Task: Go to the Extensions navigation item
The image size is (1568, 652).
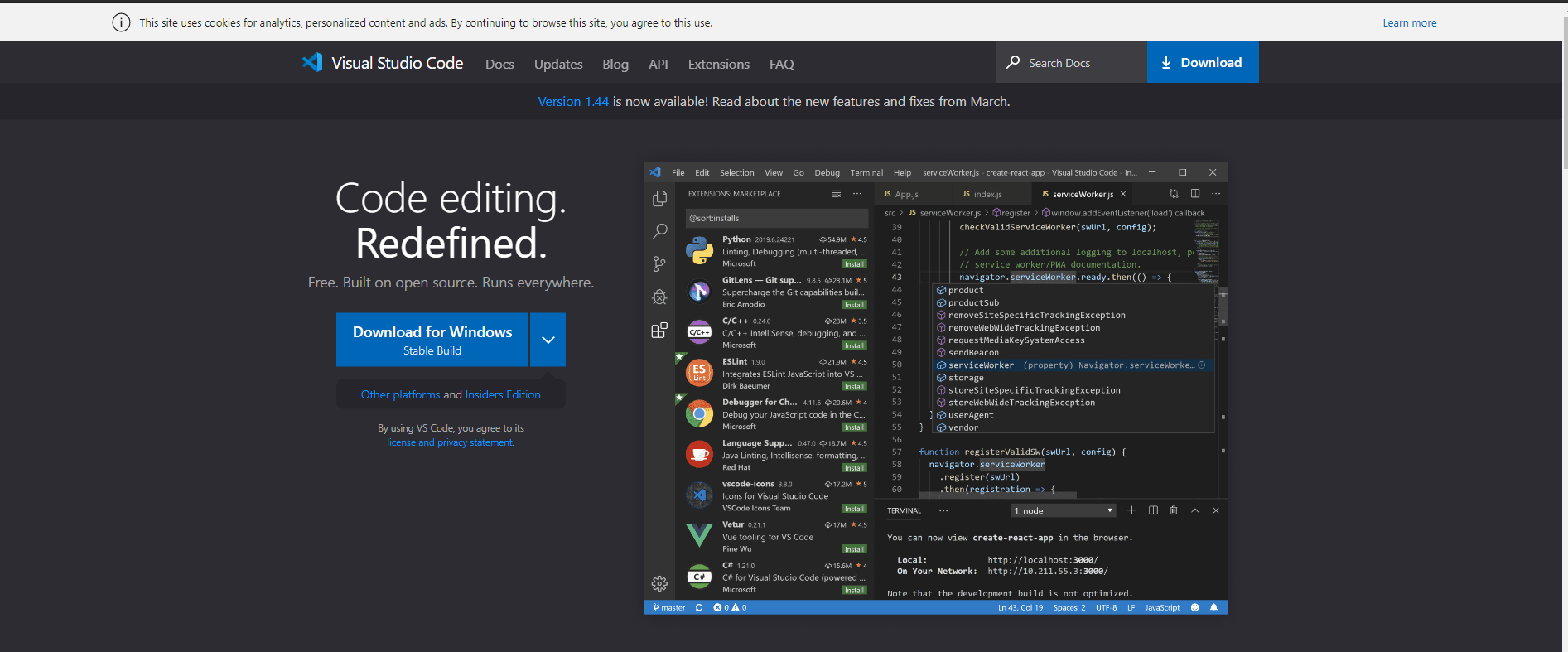Action: 718,64
